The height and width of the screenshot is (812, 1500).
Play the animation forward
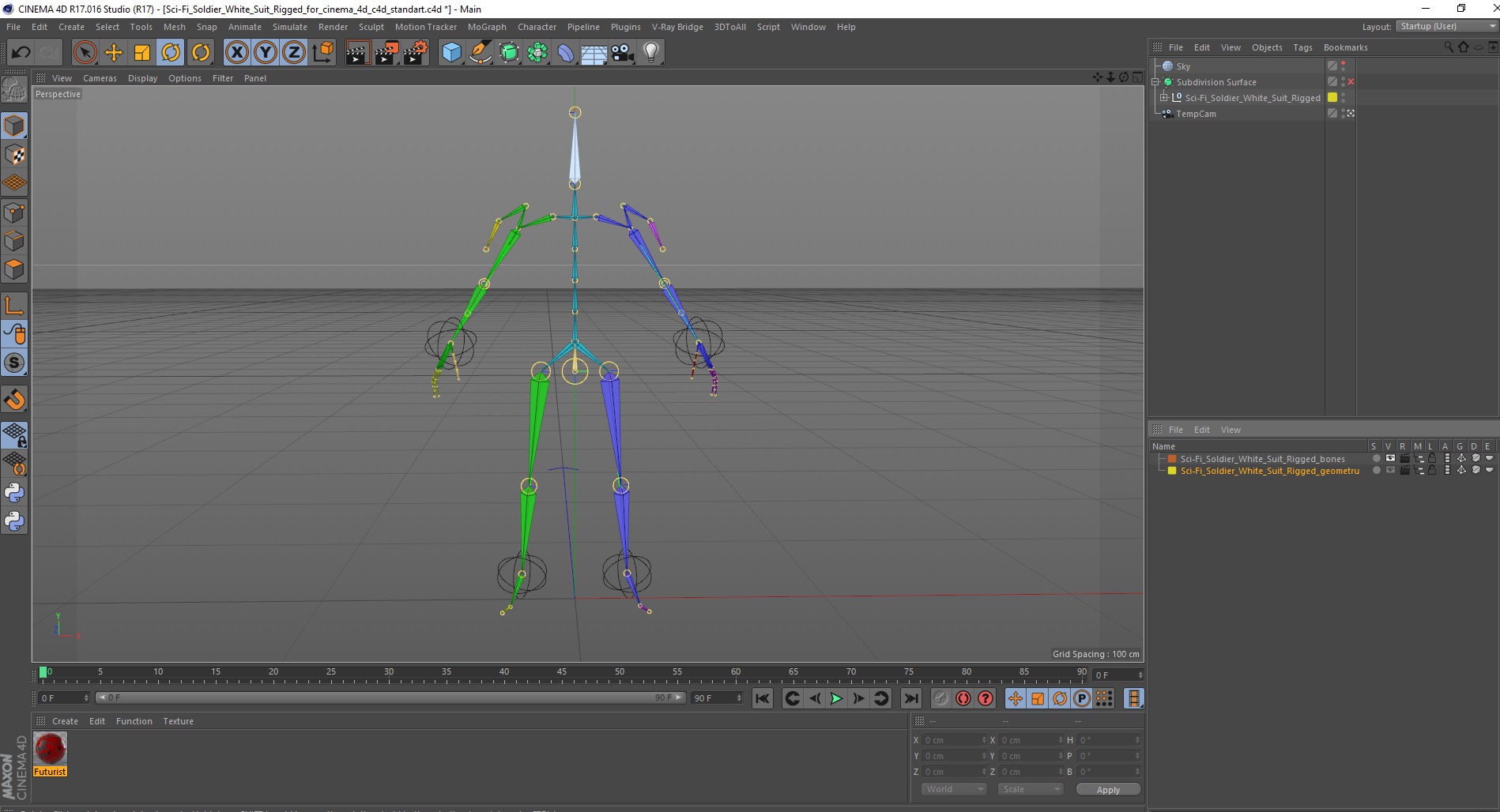[x=836, y=698]
